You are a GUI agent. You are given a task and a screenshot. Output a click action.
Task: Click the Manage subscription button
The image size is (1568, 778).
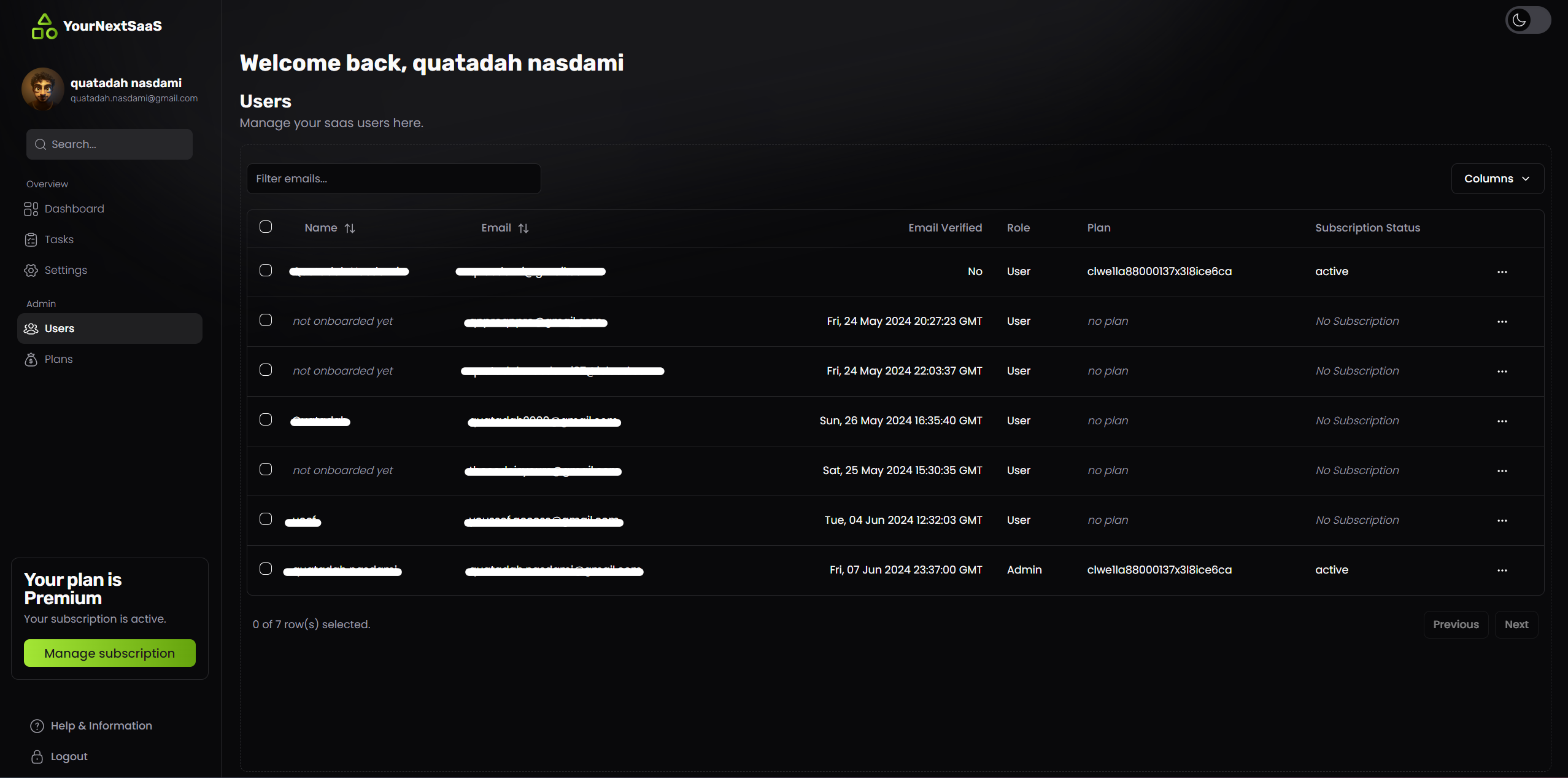109,653
